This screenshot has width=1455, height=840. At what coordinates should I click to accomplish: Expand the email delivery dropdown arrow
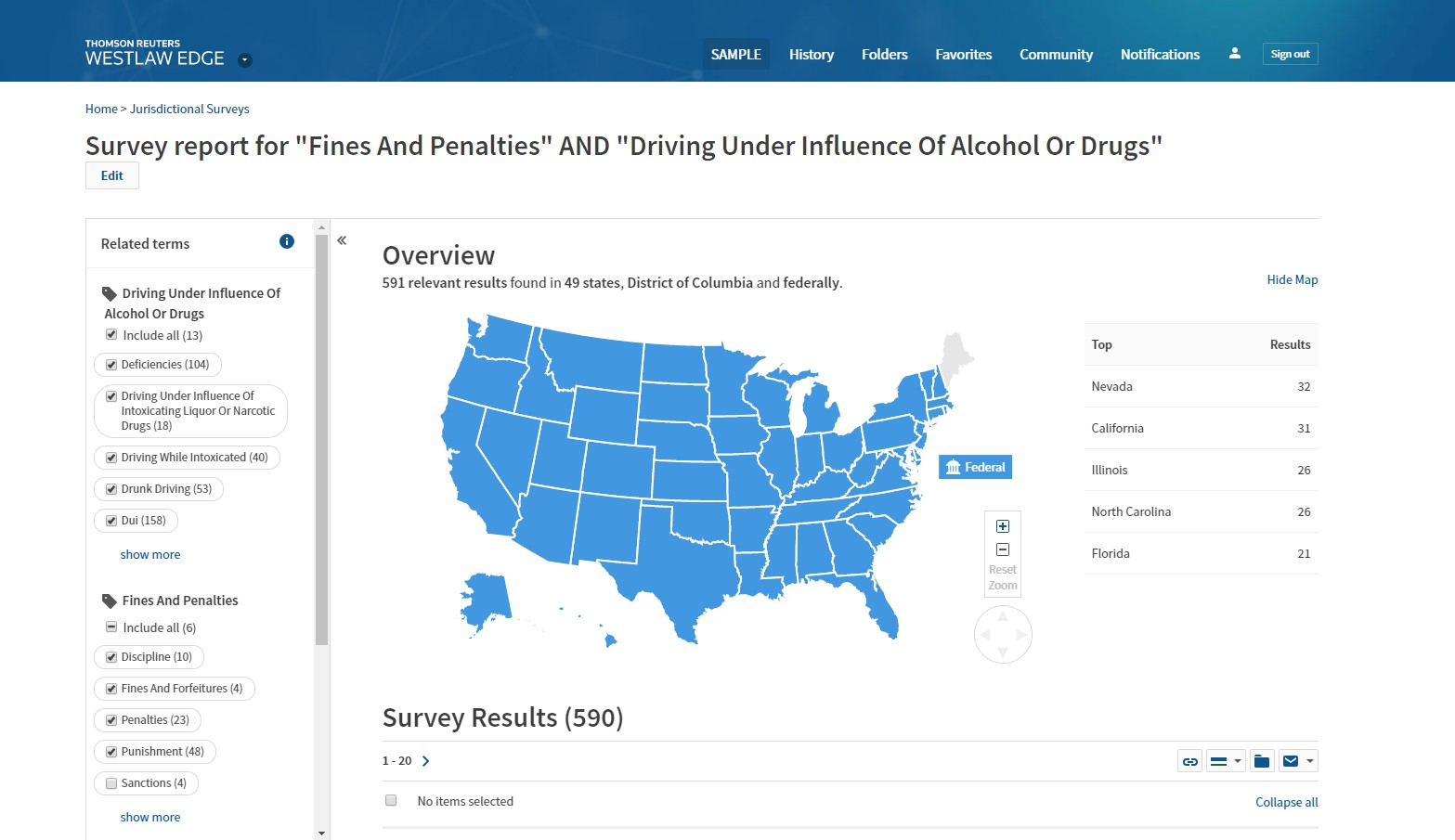click(x=1310, y=761)
